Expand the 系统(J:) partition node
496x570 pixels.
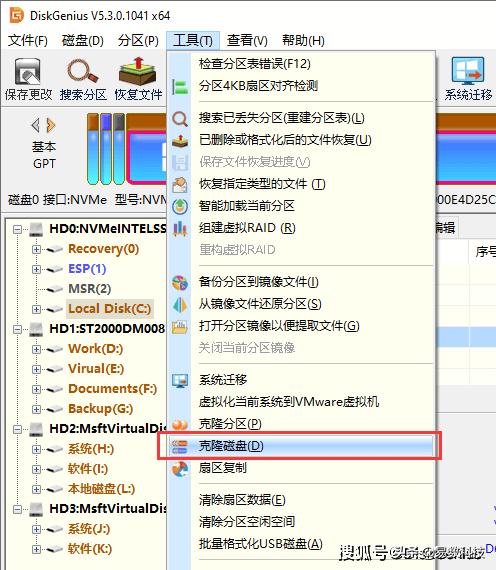(36, 529)
